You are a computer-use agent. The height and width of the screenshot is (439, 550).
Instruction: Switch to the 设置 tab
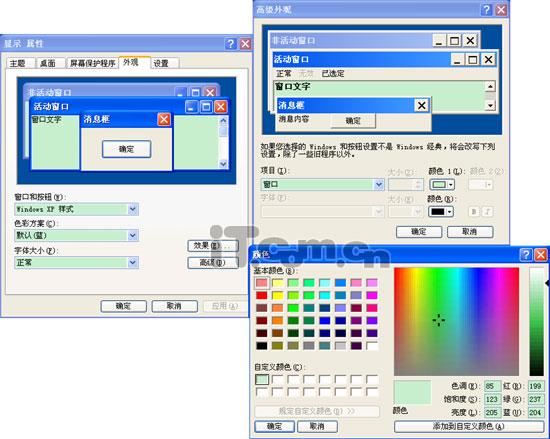click(x=161, y=63)
